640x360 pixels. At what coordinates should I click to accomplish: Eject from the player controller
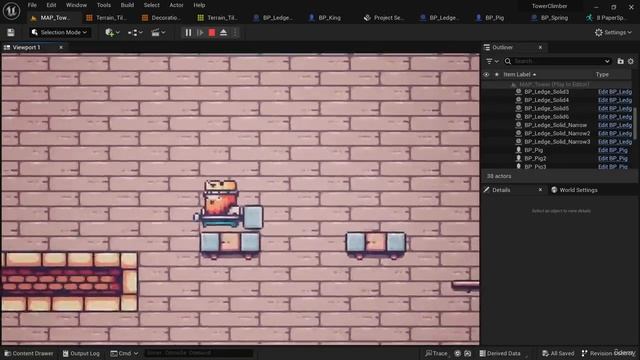[223, 33]
